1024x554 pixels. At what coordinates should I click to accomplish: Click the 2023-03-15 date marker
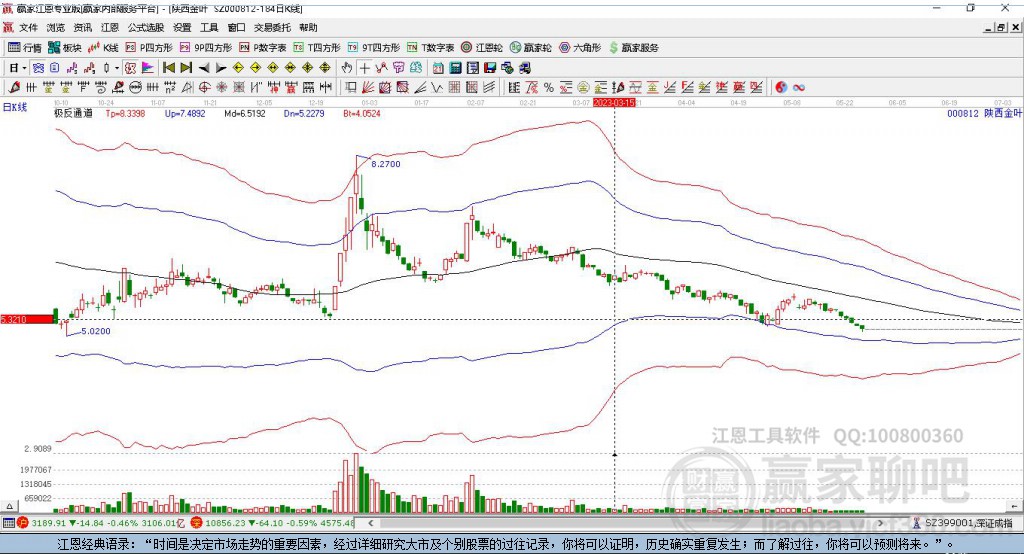(614, 103)
